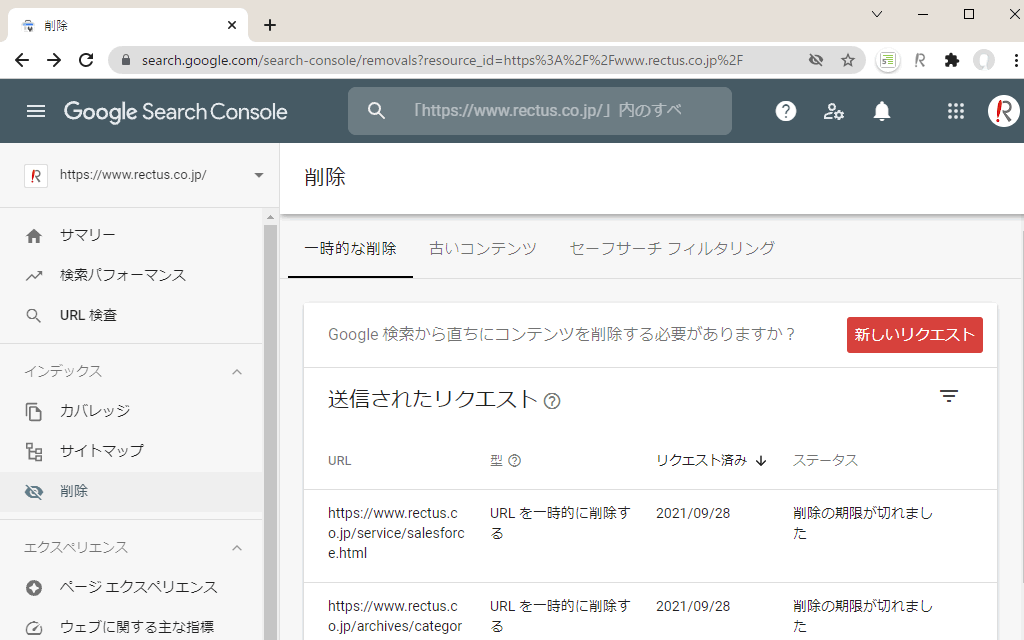Open users and settings management icon
The width and height of the screenshot is (1024, 640).
tap(833, 111)
